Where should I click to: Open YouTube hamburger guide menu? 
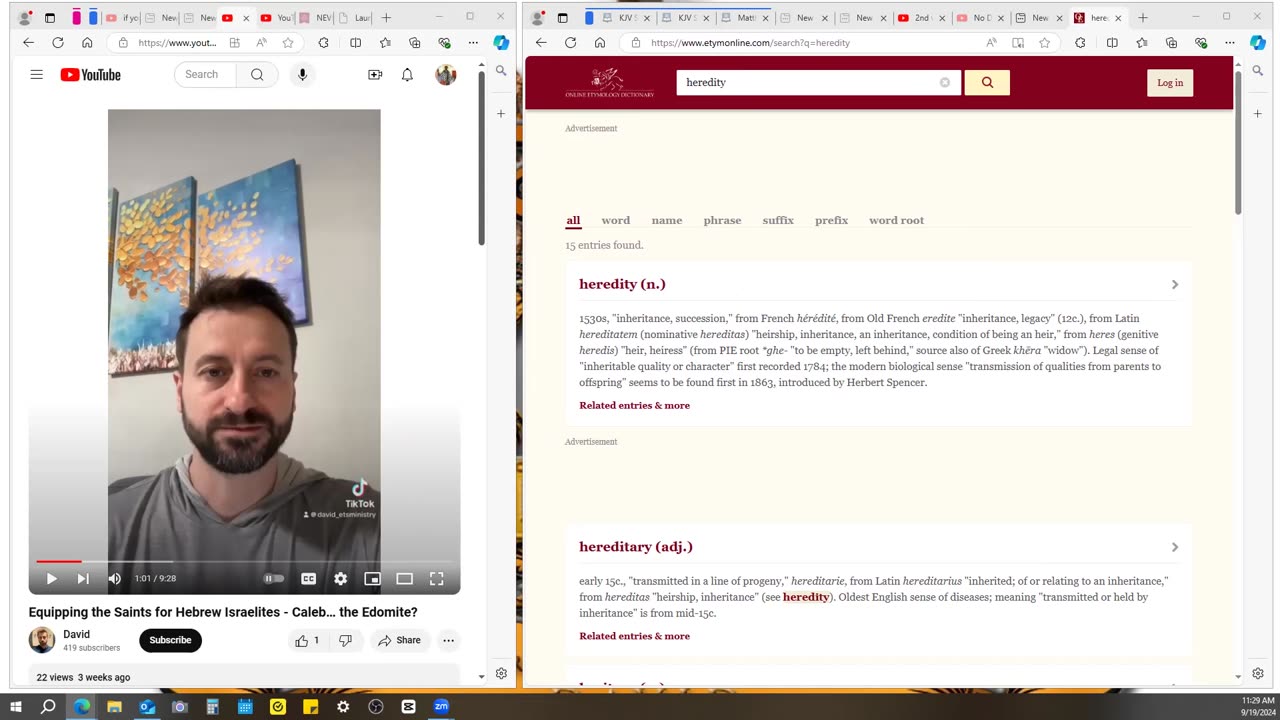coord(37,75)
